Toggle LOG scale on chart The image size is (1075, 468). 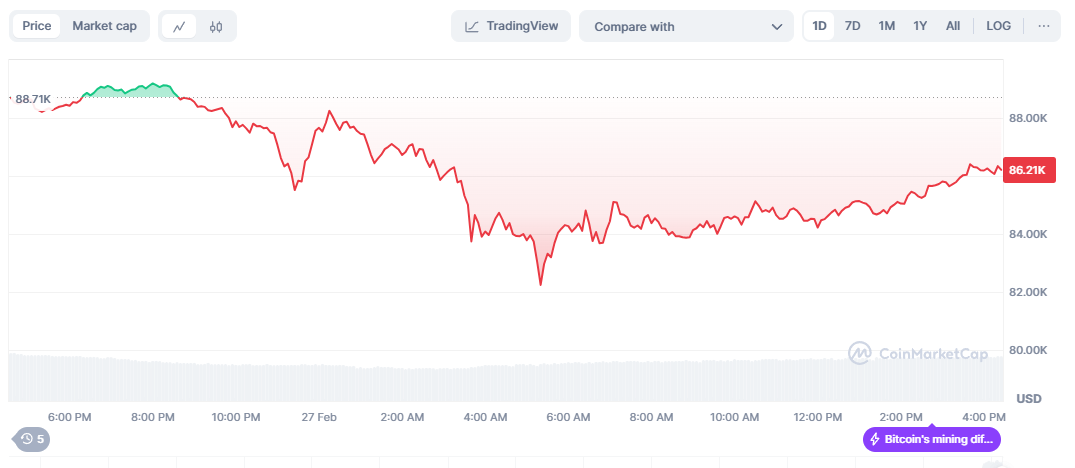coord(998,26)
